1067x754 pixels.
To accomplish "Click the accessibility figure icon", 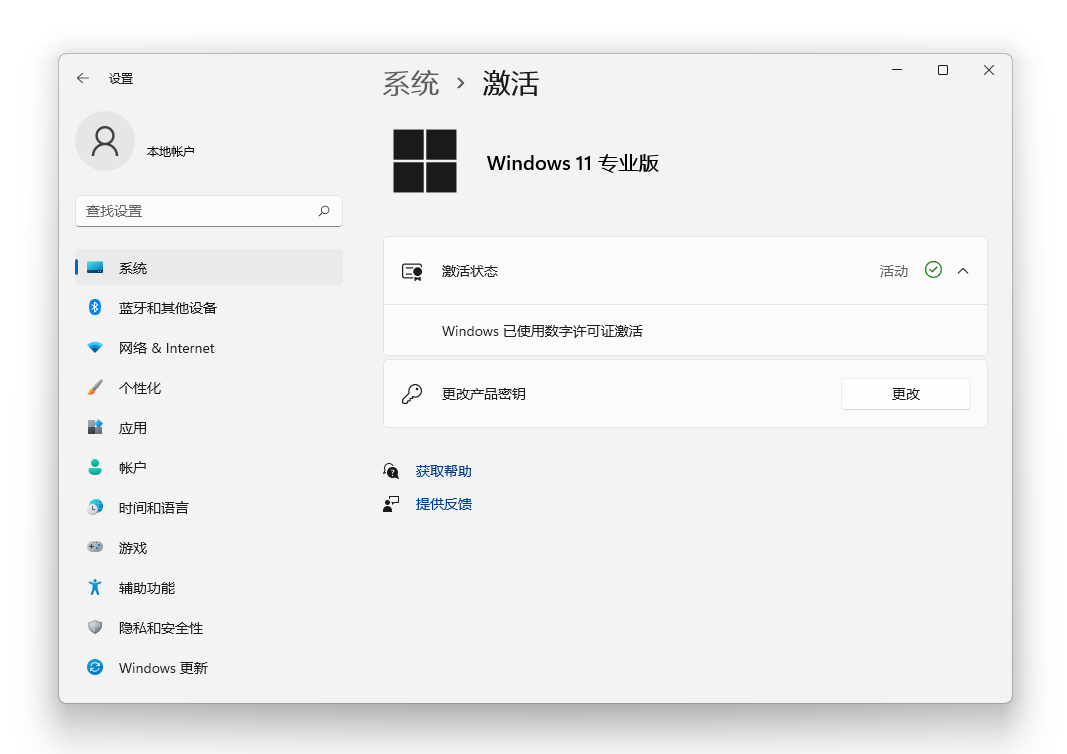I will (x=95, y=587).
